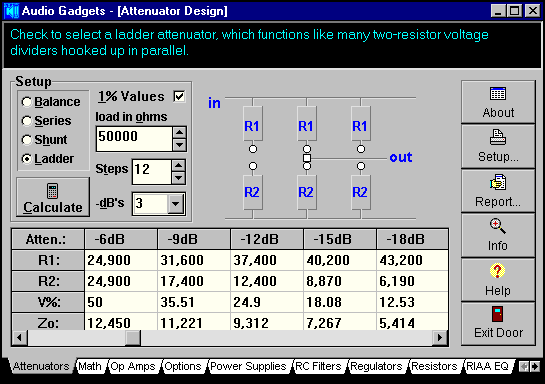This screenshot has height=384, width=545.
Task: Open printer Setup button
Action: point(498,146)
